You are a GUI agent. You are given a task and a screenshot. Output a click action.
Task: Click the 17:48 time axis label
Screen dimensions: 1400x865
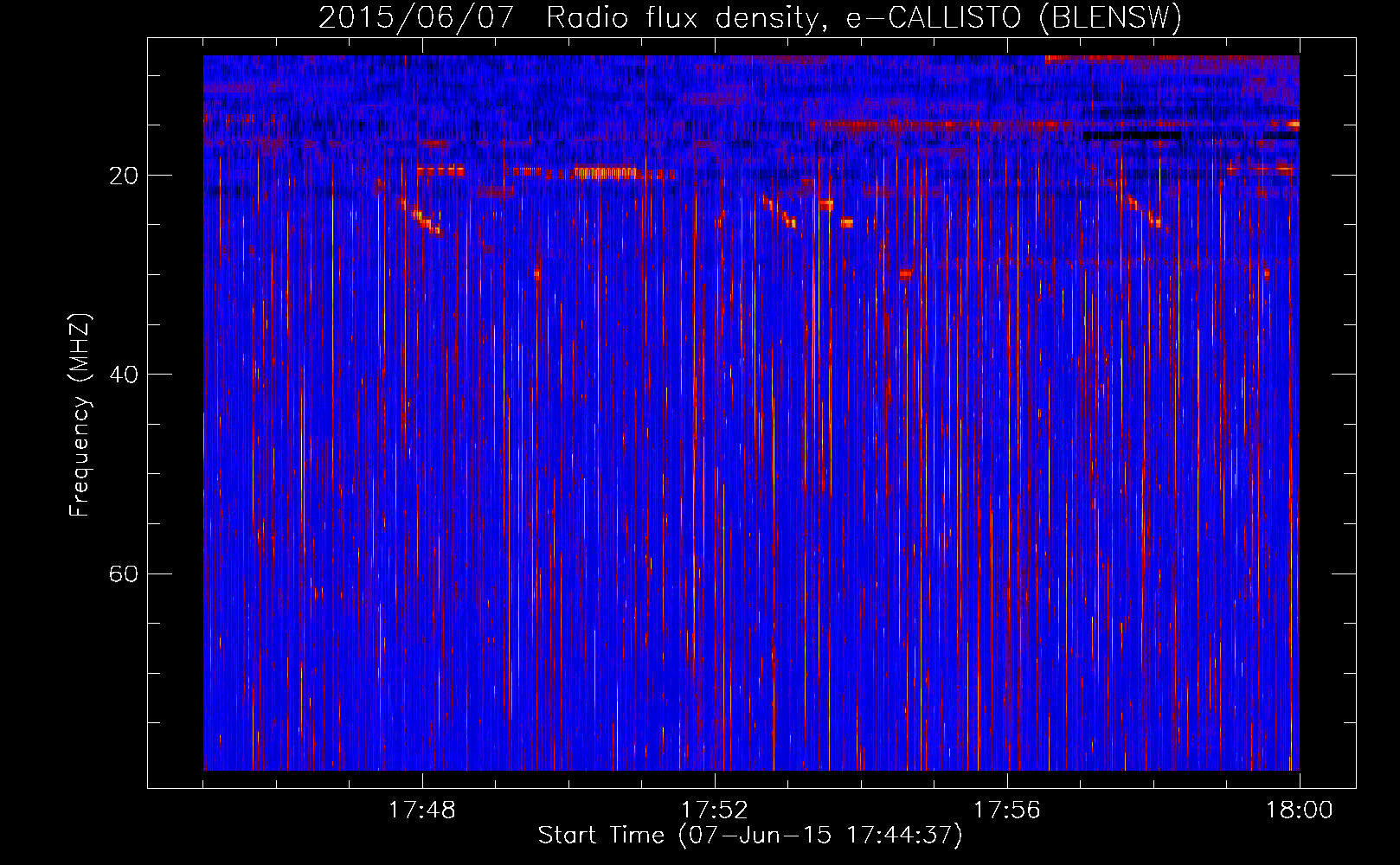(x=422, y=811)
